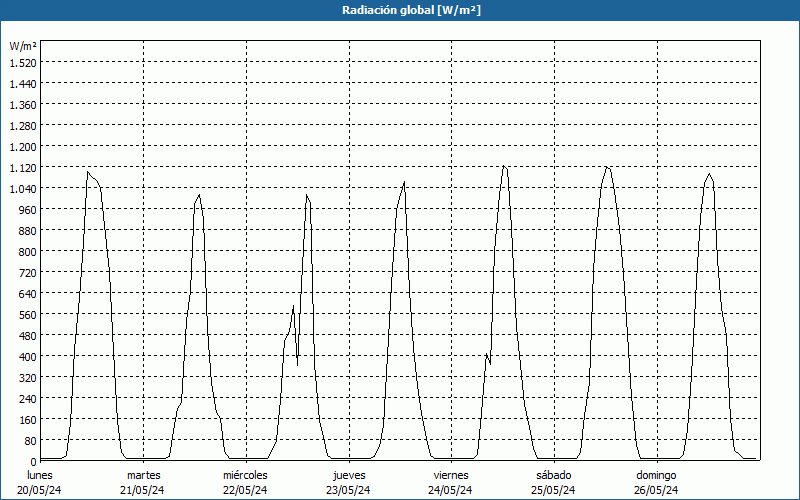This screenshot has width=800, height=500.
Task: Click the 'martes' day label
Action: (143, 475)
